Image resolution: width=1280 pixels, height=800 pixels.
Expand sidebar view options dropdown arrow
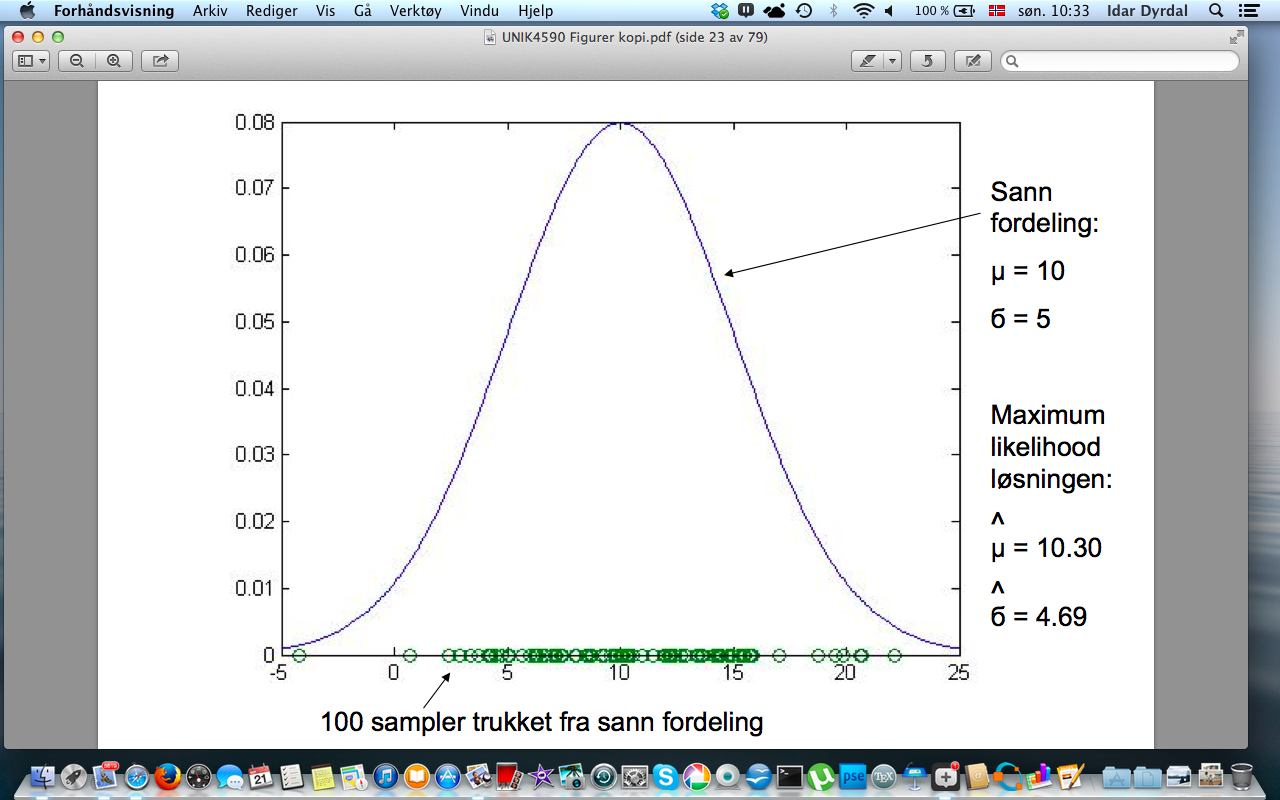(43, 61)
